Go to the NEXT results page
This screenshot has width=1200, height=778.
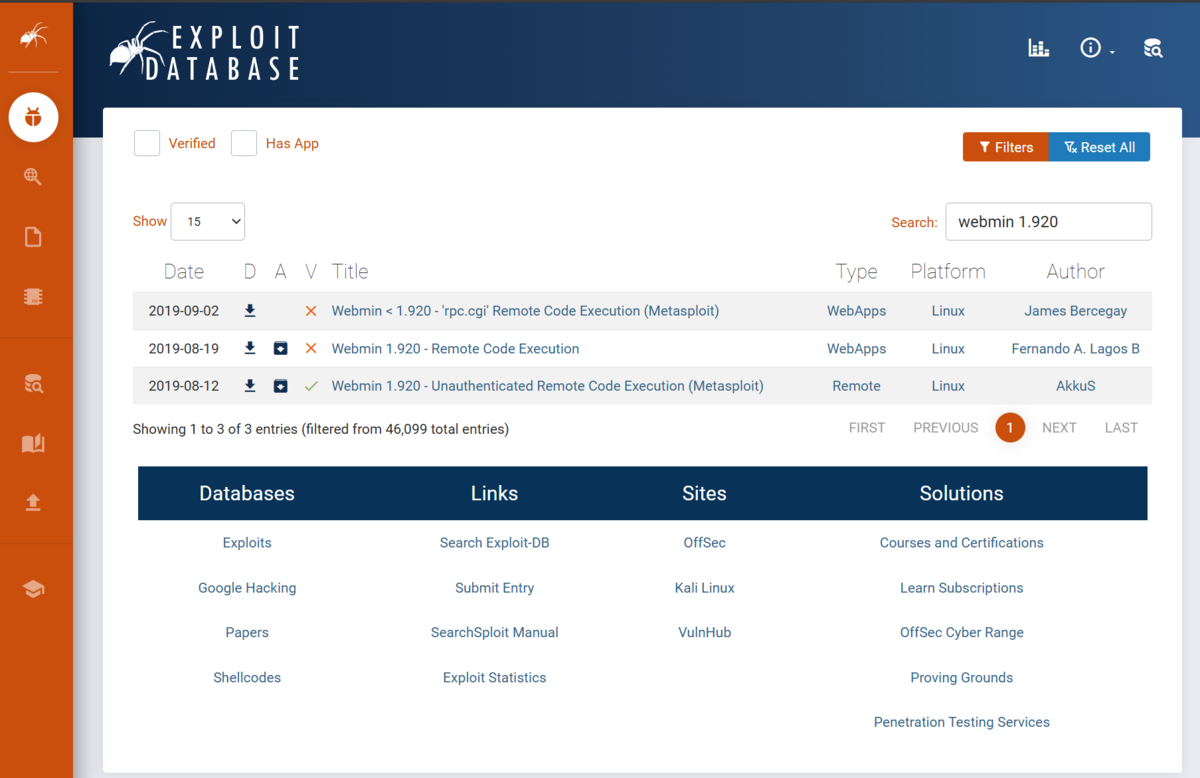click(1059, 428)
